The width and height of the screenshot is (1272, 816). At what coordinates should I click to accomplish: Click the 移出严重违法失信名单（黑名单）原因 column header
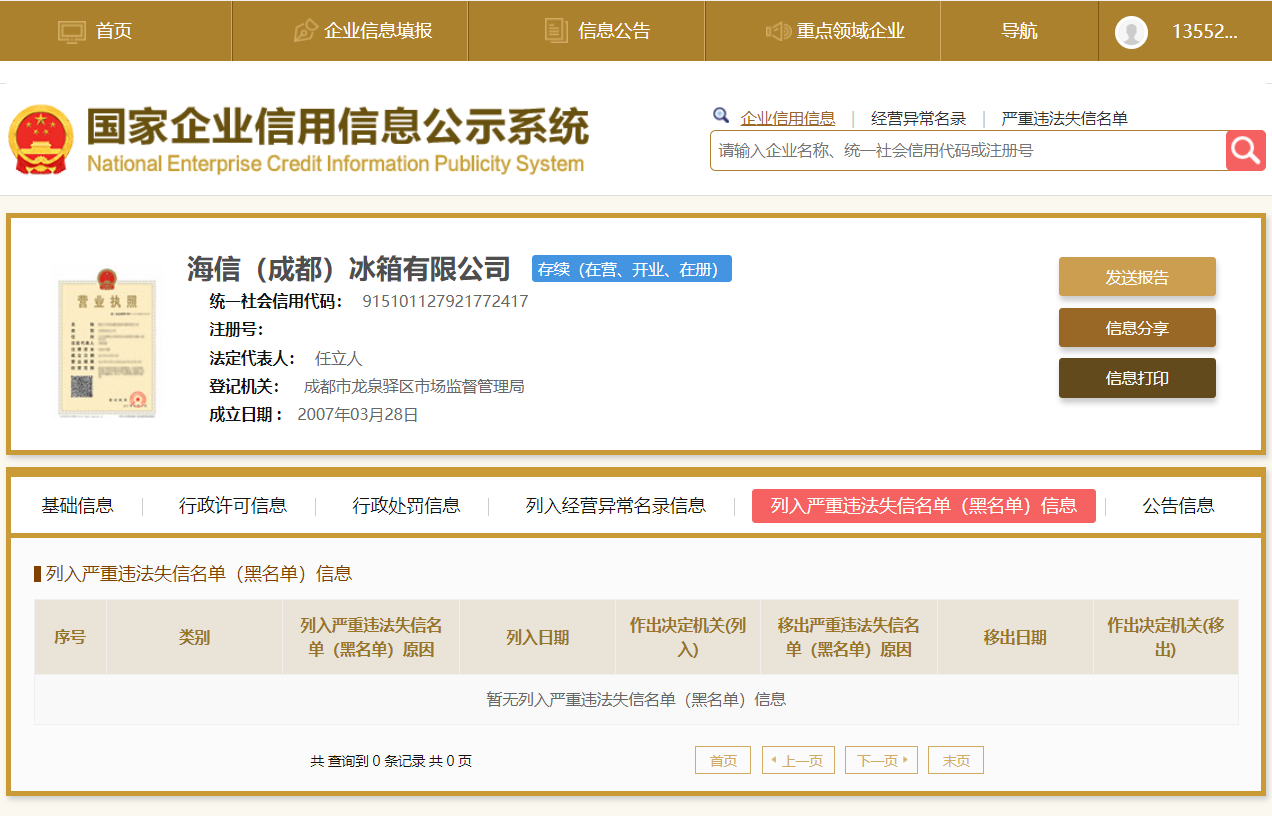point(849,637)
